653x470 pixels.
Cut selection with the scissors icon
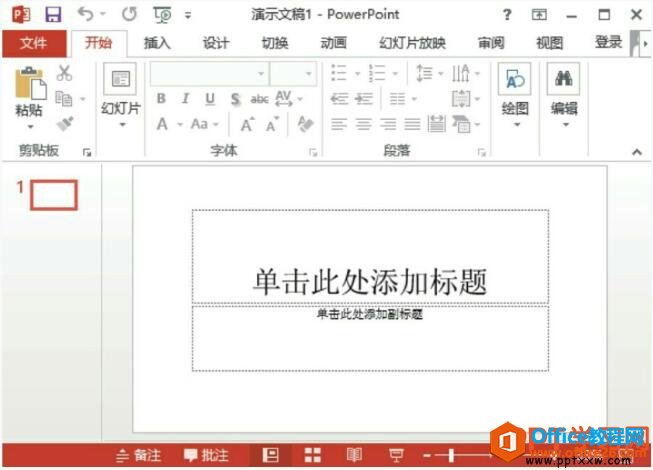[64, 73]
